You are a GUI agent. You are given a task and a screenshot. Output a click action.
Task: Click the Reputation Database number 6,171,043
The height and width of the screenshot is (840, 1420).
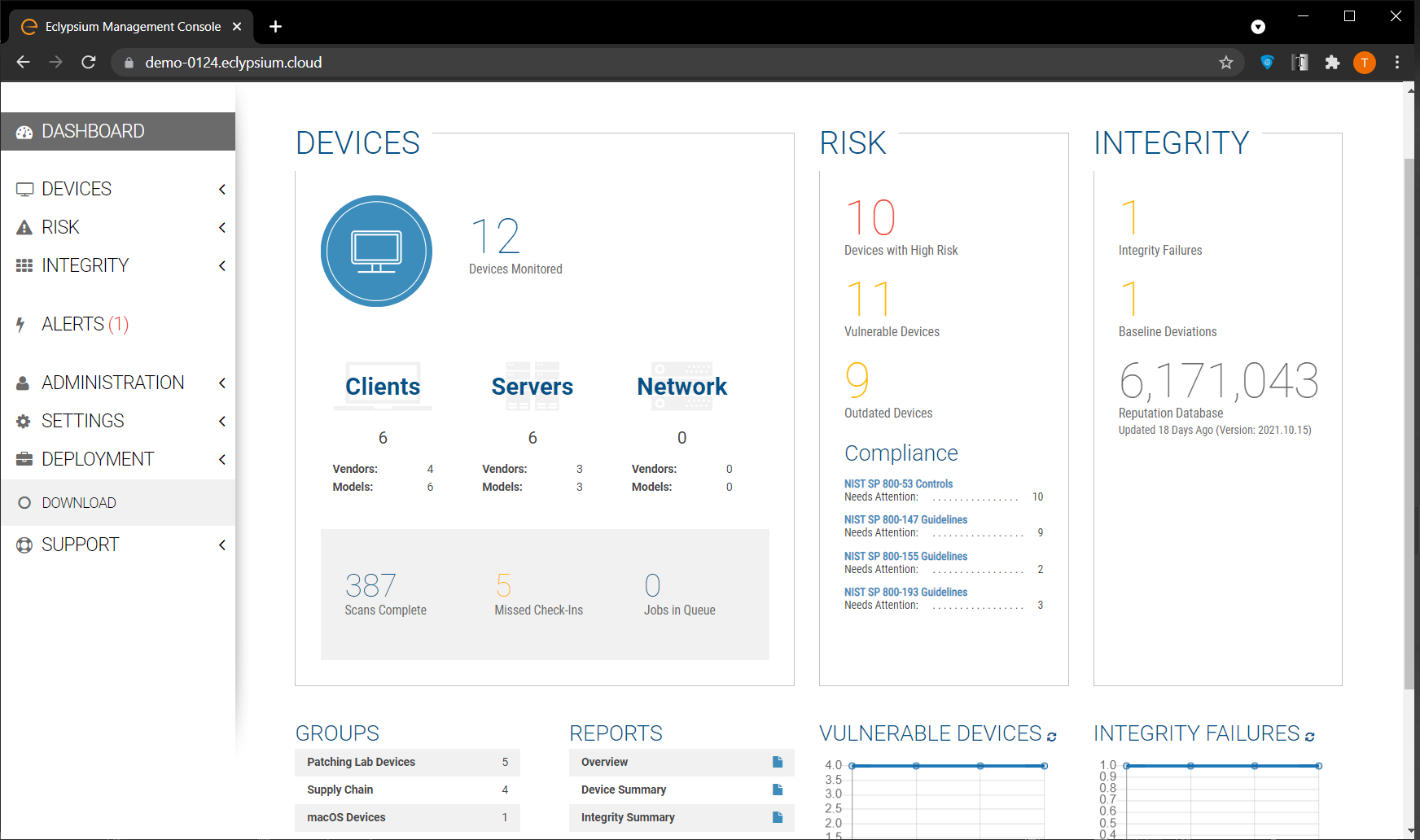[x=1219, y=381]
